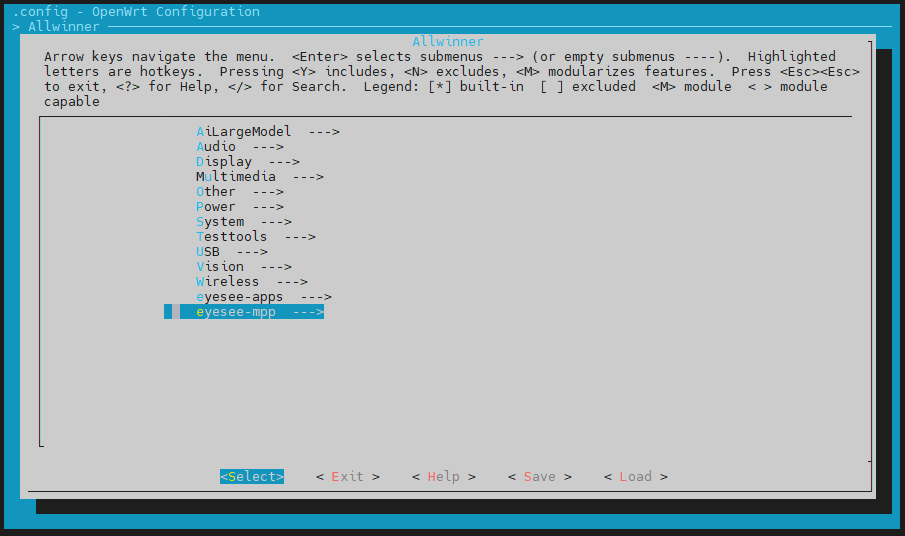Click the Save button
Viewport: 905px width, 536px height.
click(x=539, y=477)
